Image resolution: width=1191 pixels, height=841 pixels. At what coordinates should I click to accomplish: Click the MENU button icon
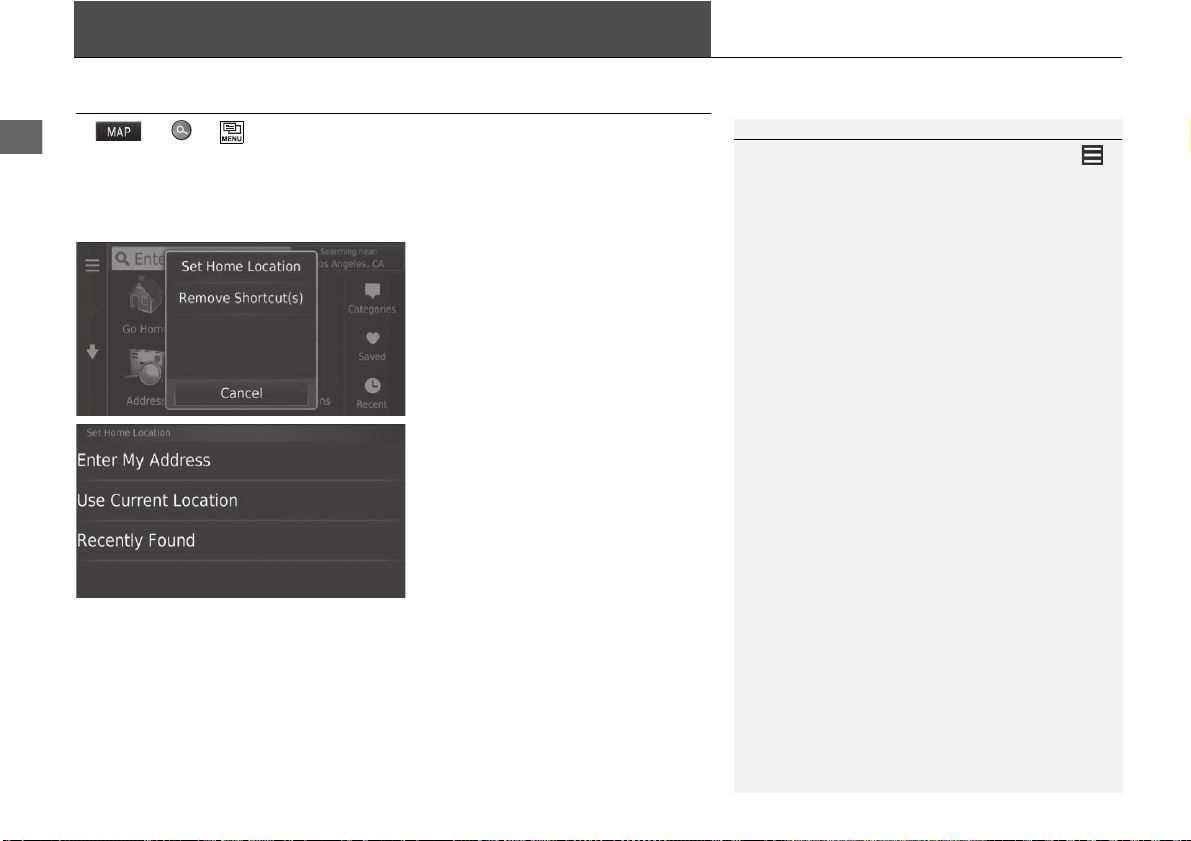click(x=232, y=132)
